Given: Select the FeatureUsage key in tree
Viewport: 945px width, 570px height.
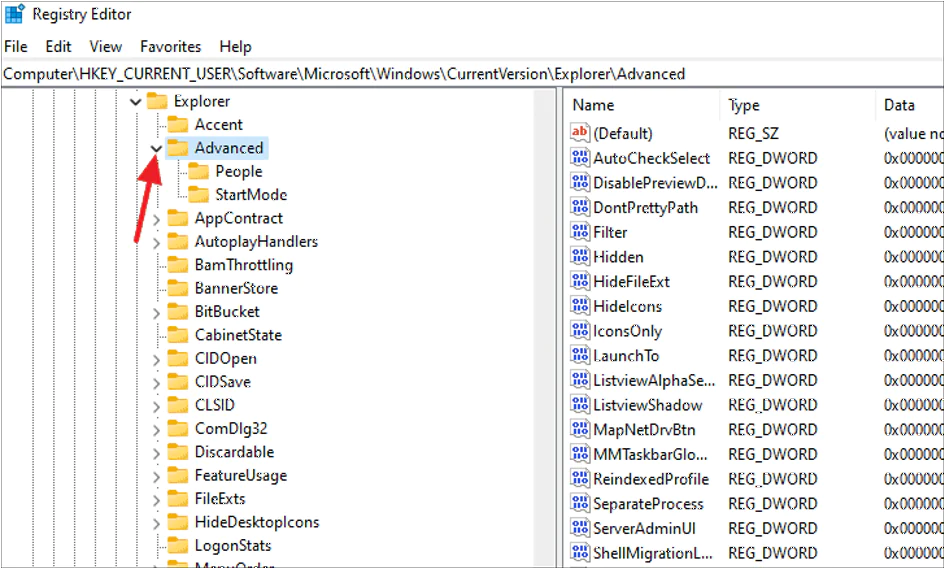Looking at the screenshot, I should [240, 476].
